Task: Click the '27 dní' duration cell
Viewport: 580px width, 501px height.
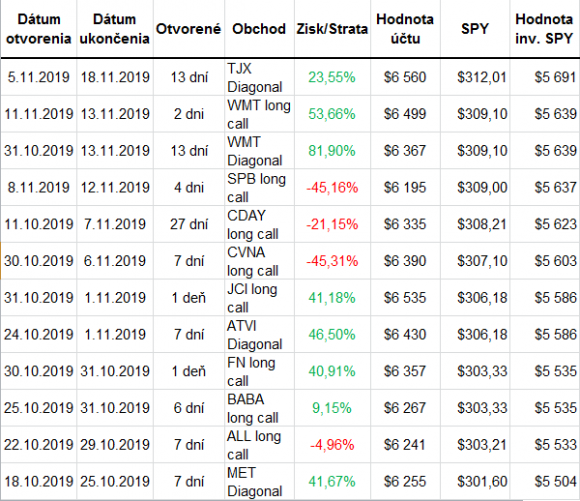Action: pos(189,224)
